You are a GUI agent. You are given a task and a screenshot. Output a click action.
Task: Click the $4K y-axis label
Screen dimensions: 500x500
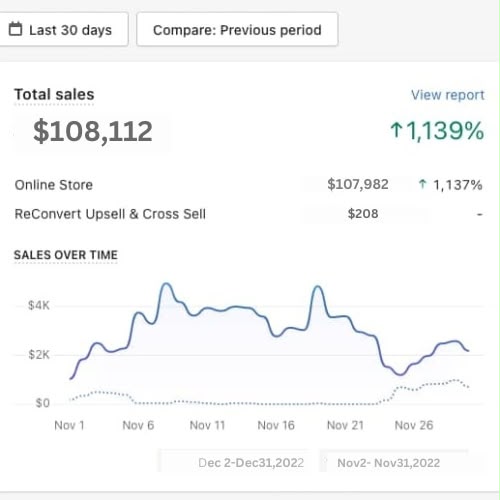coord(39,305)
